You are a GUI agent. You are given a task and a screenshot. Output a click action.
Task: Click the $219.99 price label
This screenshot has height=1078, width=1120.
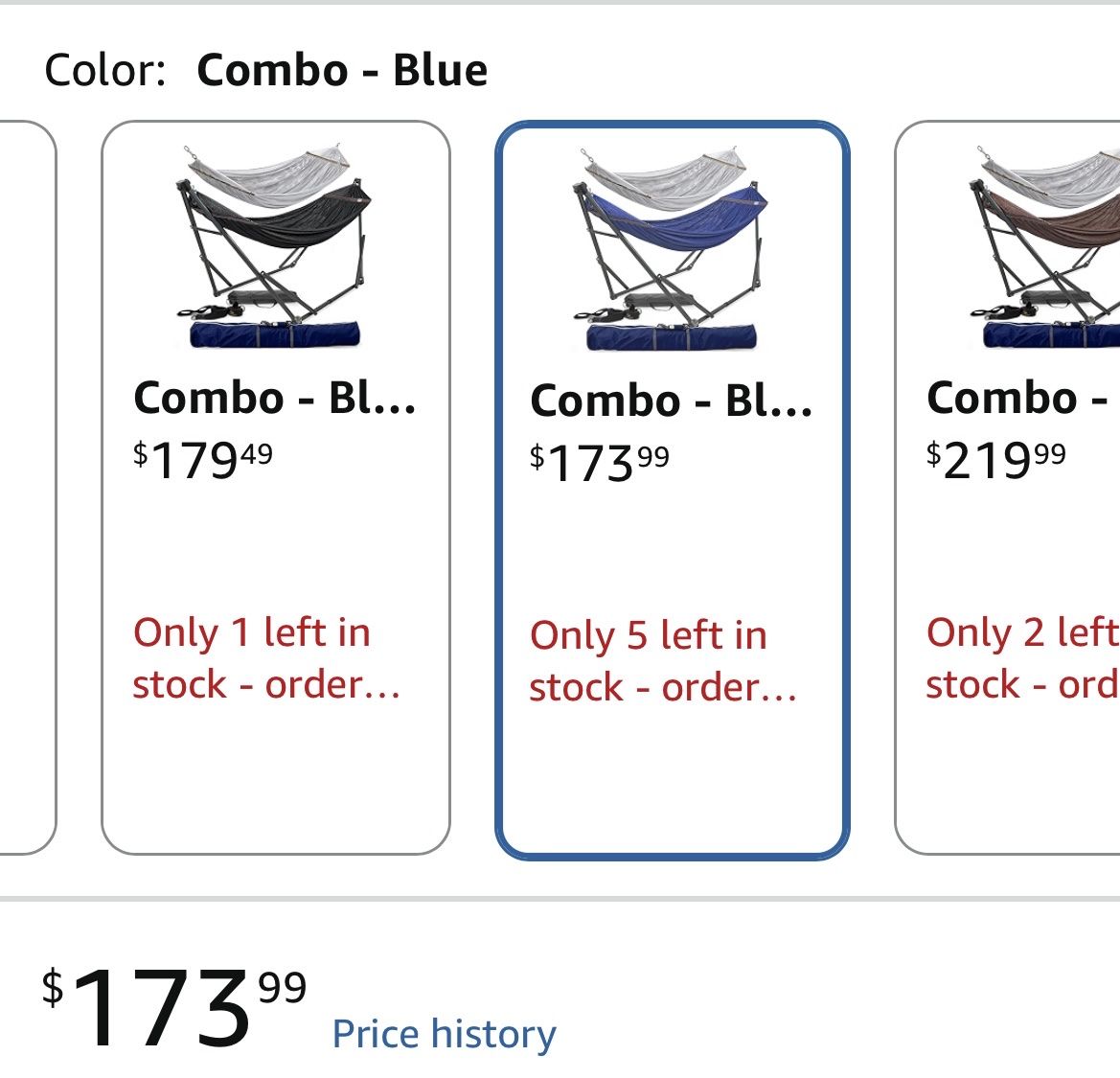995,461
